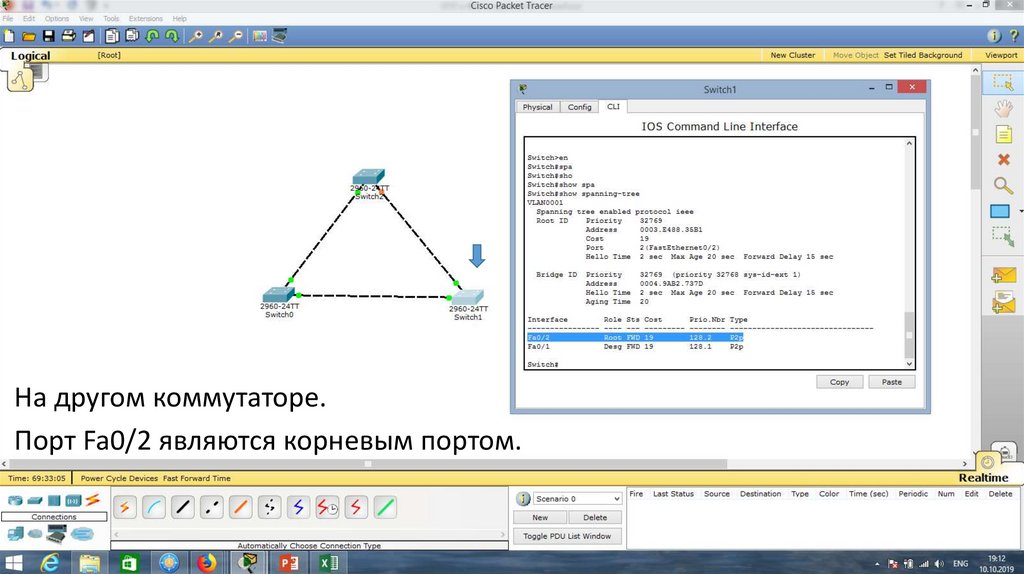Open the custom devices dialog icon
This screenshot has height=574, width=1024.
tap(280, 36)
